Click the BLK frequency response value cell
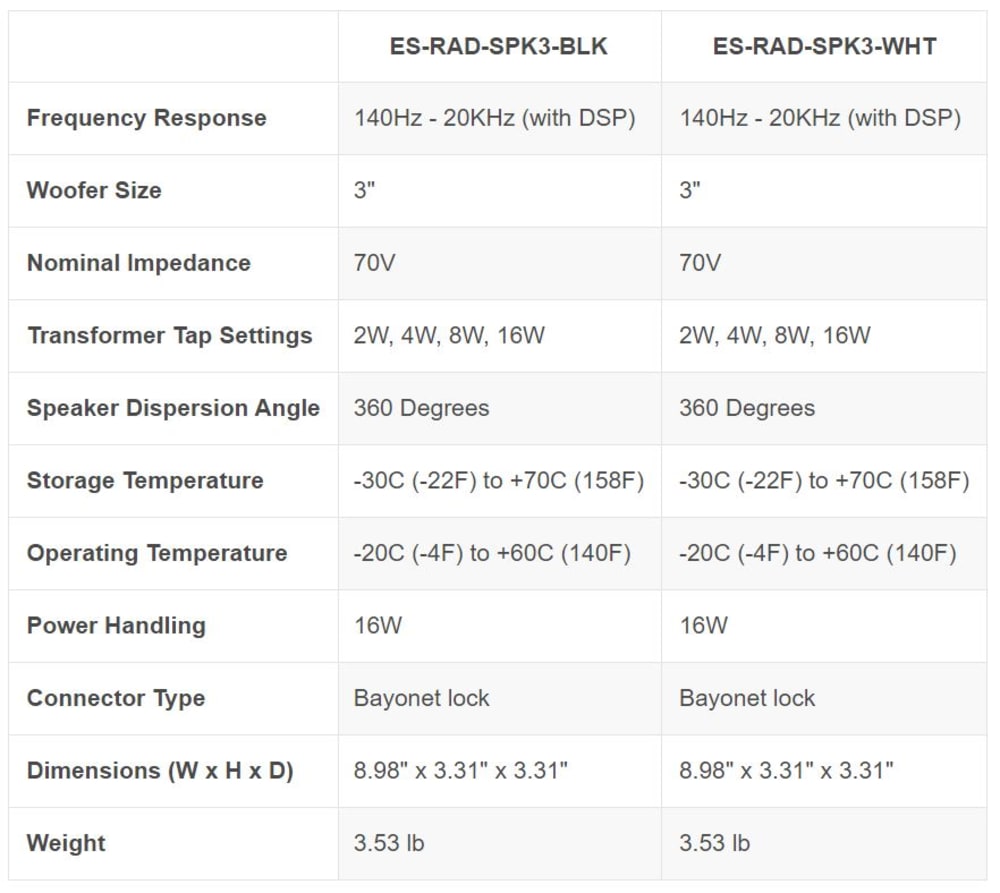This screenshot has width=1000, height=893. click(500, 118)
